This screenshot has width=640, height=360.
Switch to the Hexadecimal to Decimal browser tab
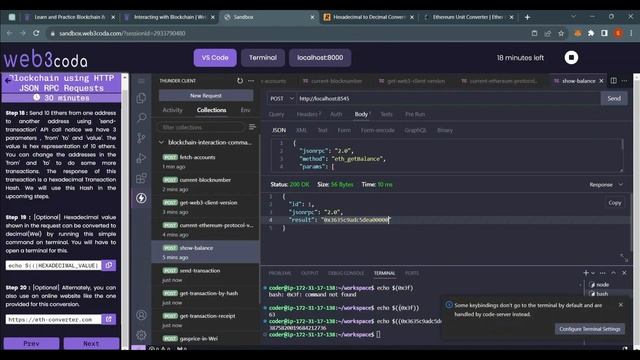(x=369, y=17)
